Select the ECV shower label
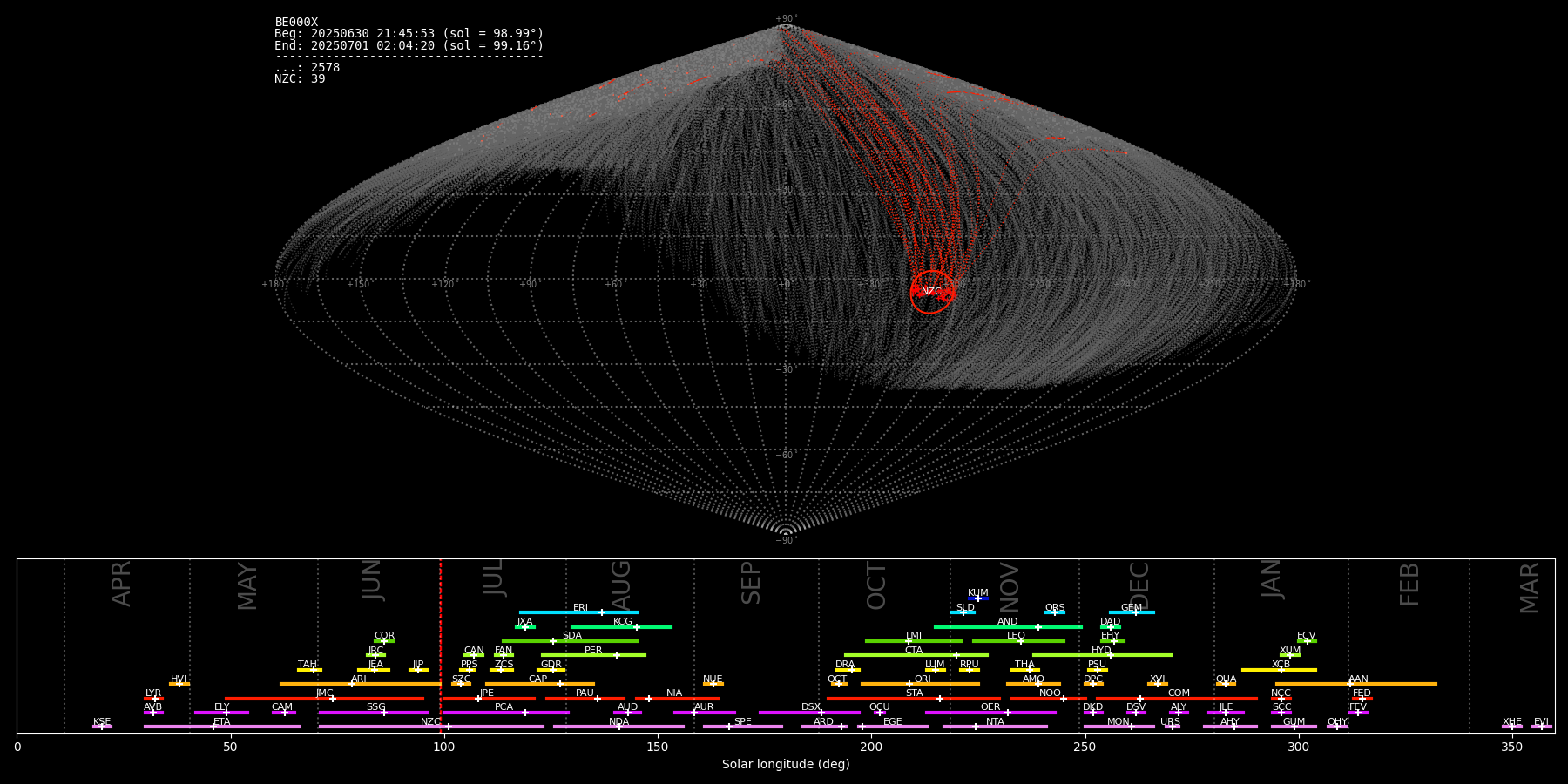 [1307, 636]
